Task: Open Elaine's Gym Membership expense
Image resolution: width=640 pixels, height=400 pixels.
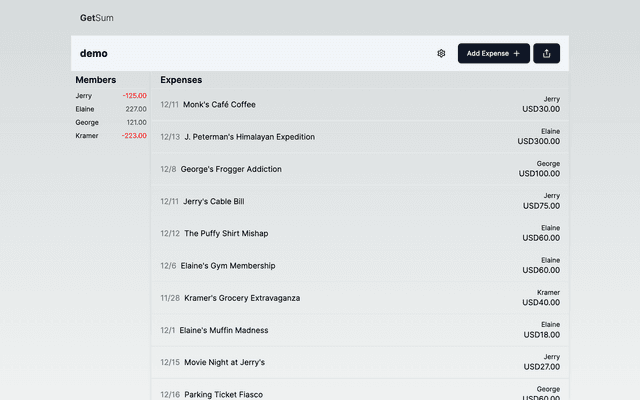Action: tap(228, 266)
